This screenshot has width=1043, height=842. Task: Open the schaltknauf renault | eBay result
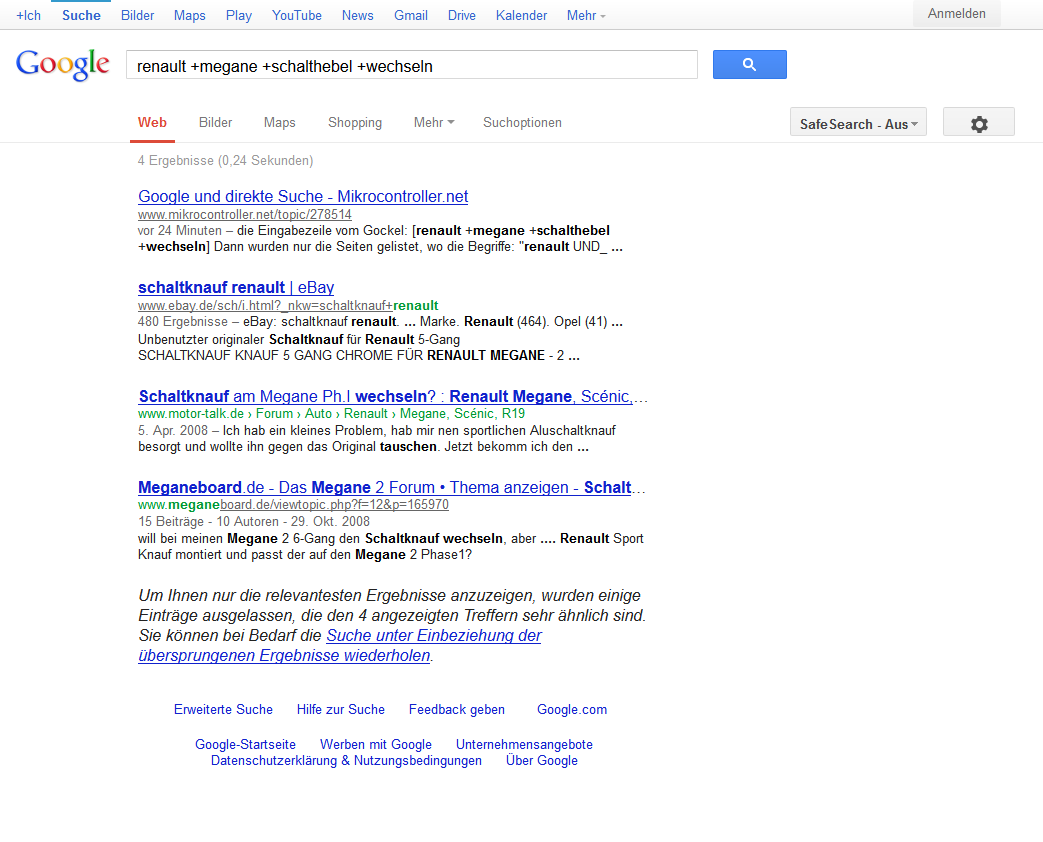click(x=236, y=287)
